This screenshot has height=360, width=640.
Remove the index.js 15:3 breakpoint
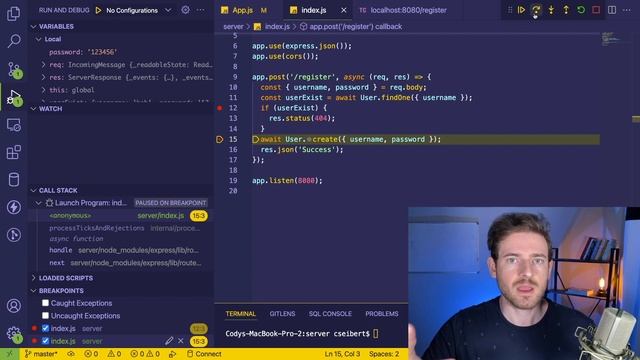pos(181,341)
